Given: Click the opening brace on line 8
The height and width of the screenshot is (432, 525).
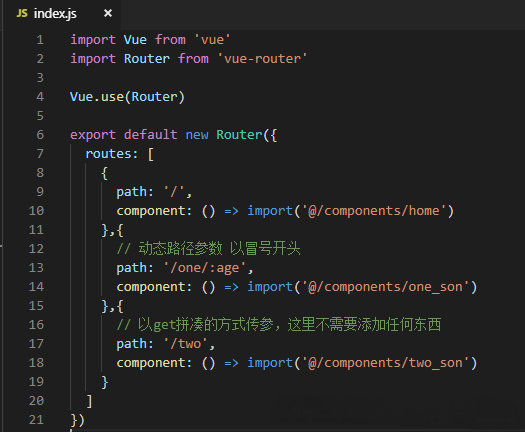Looking at the screenshot, I should pyautogui.click(x=104, y=173).
